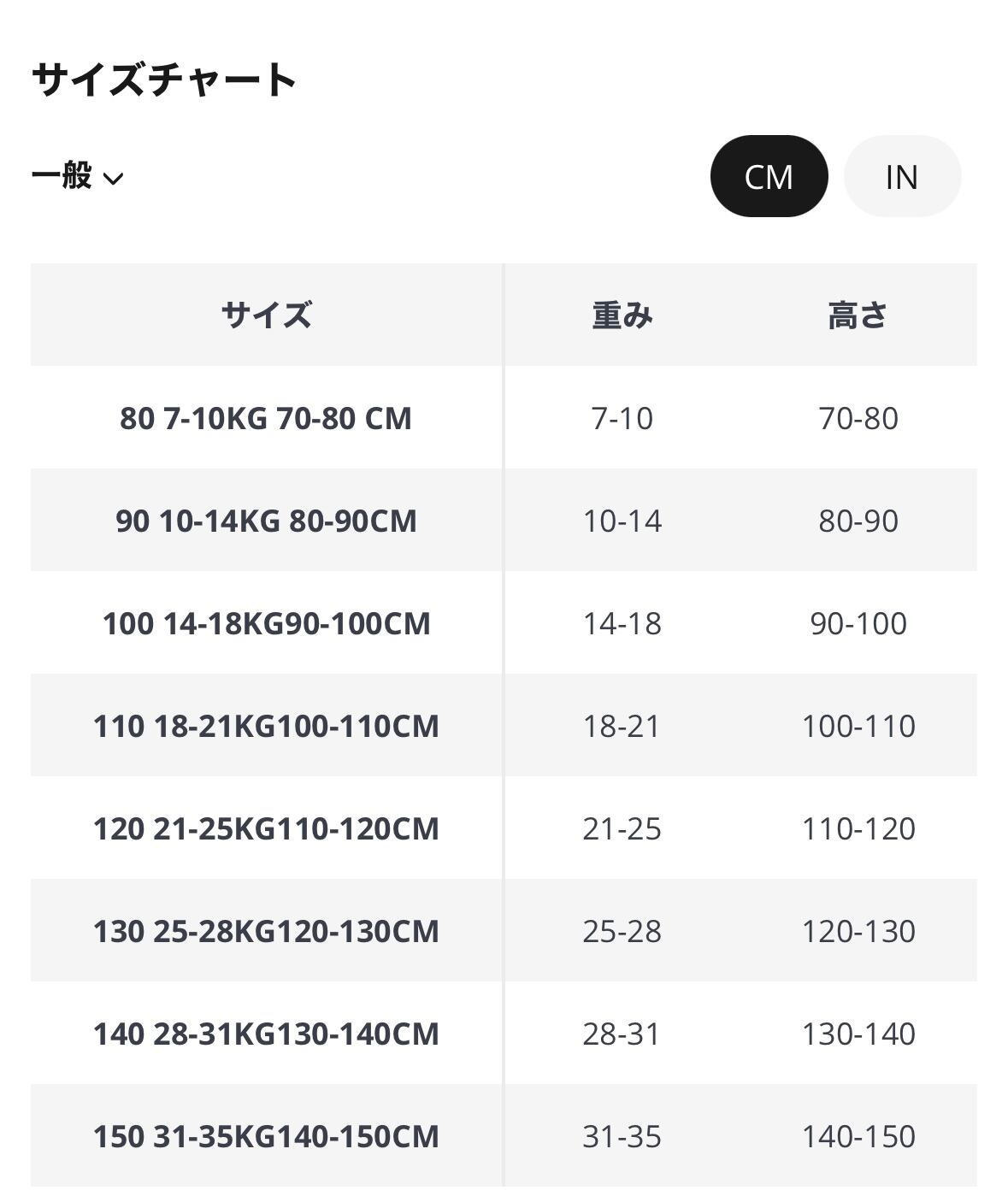Select the 140 28-31KG130-140CM size row
1008x1202 pixels.
point(266,1034)
